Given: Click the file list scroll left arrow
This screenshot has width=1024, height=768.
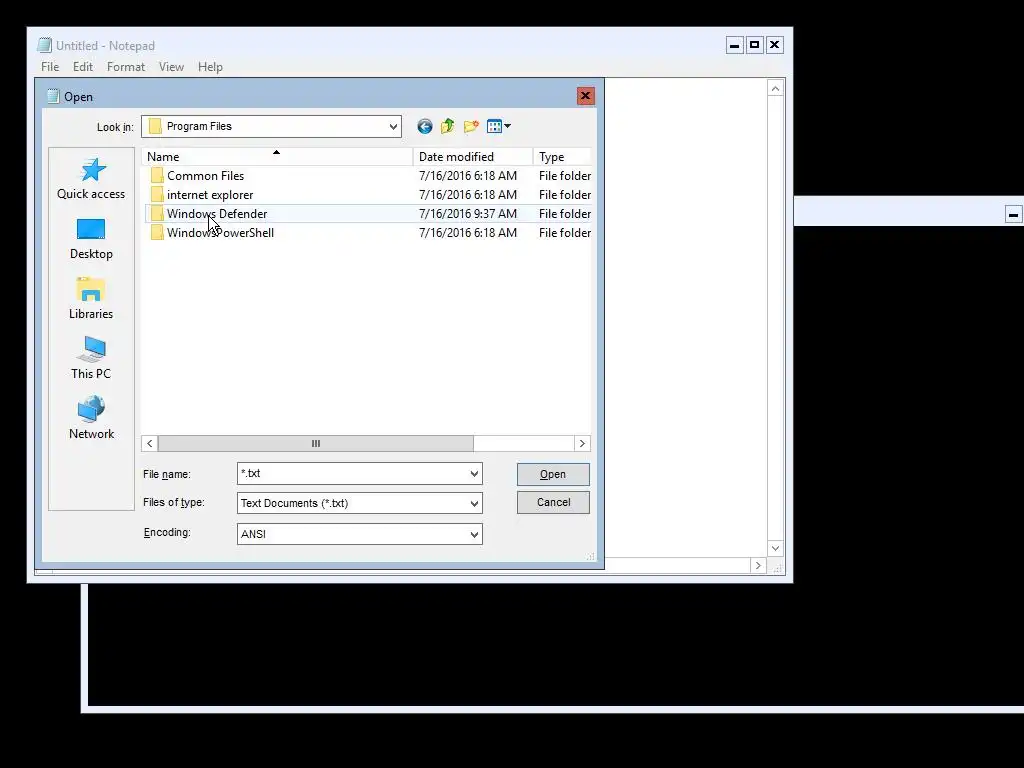Looking at the screenshot, I should (x=150, y=443).
